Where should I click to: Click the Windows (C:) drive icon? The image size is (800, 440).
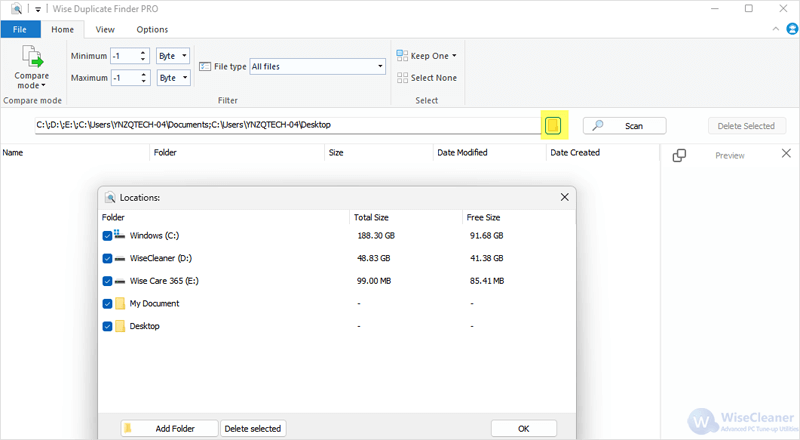point(119,234)
